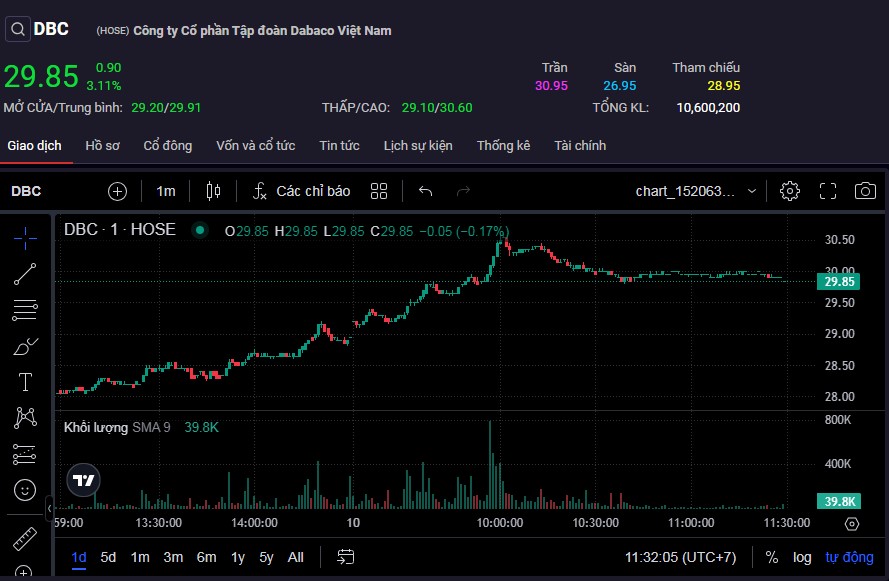Select the brush drawing tool
The image size is (889, 581).
tap(26, 347)
